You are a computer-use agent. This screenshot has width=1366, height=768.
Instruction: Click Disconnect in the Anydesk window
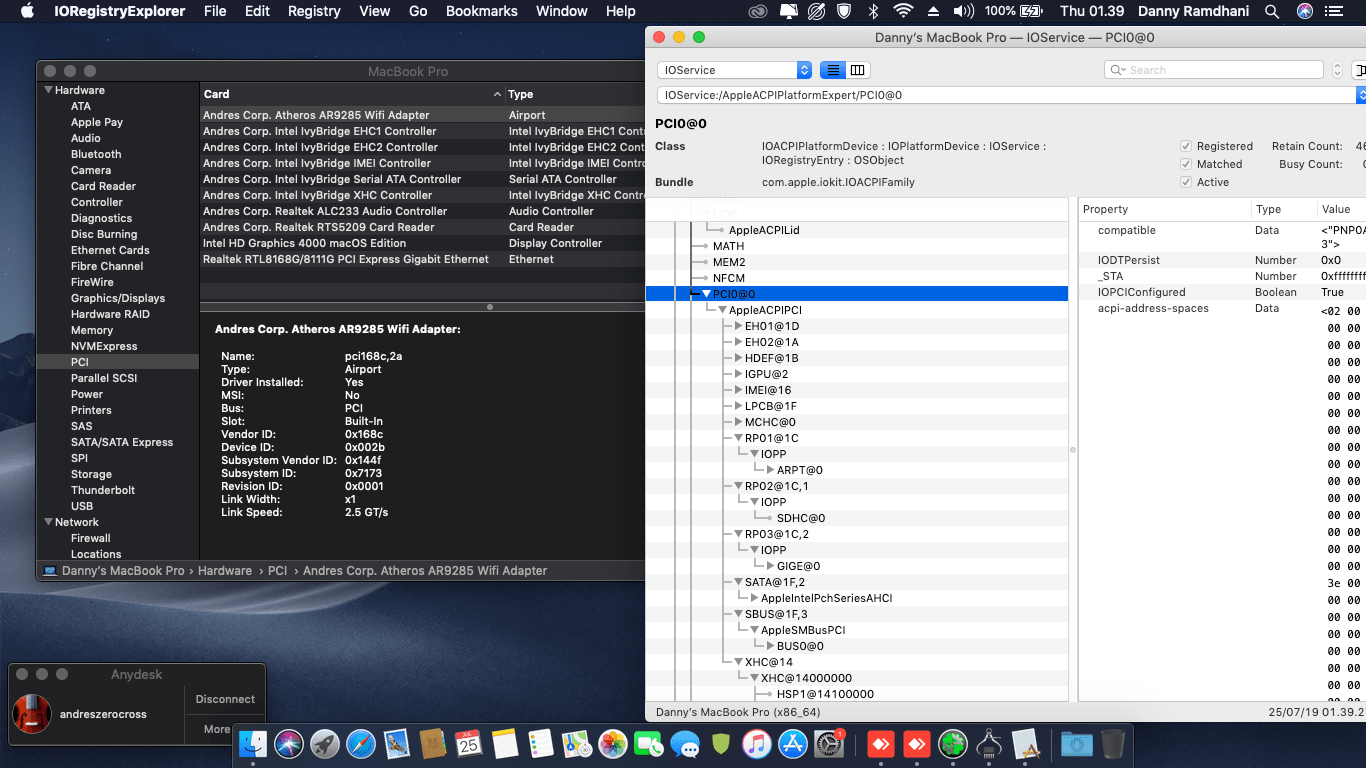[225, 699]
